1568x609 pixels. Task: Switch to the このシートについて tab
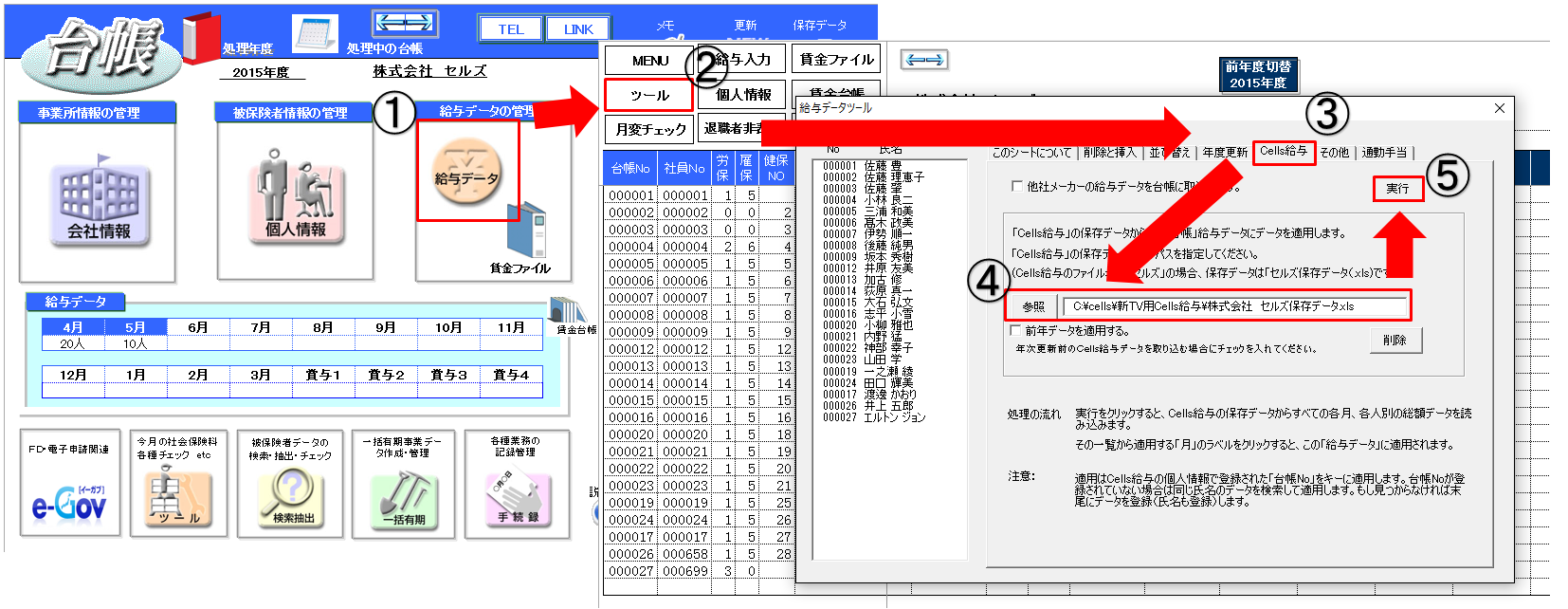coord(1031,153)
